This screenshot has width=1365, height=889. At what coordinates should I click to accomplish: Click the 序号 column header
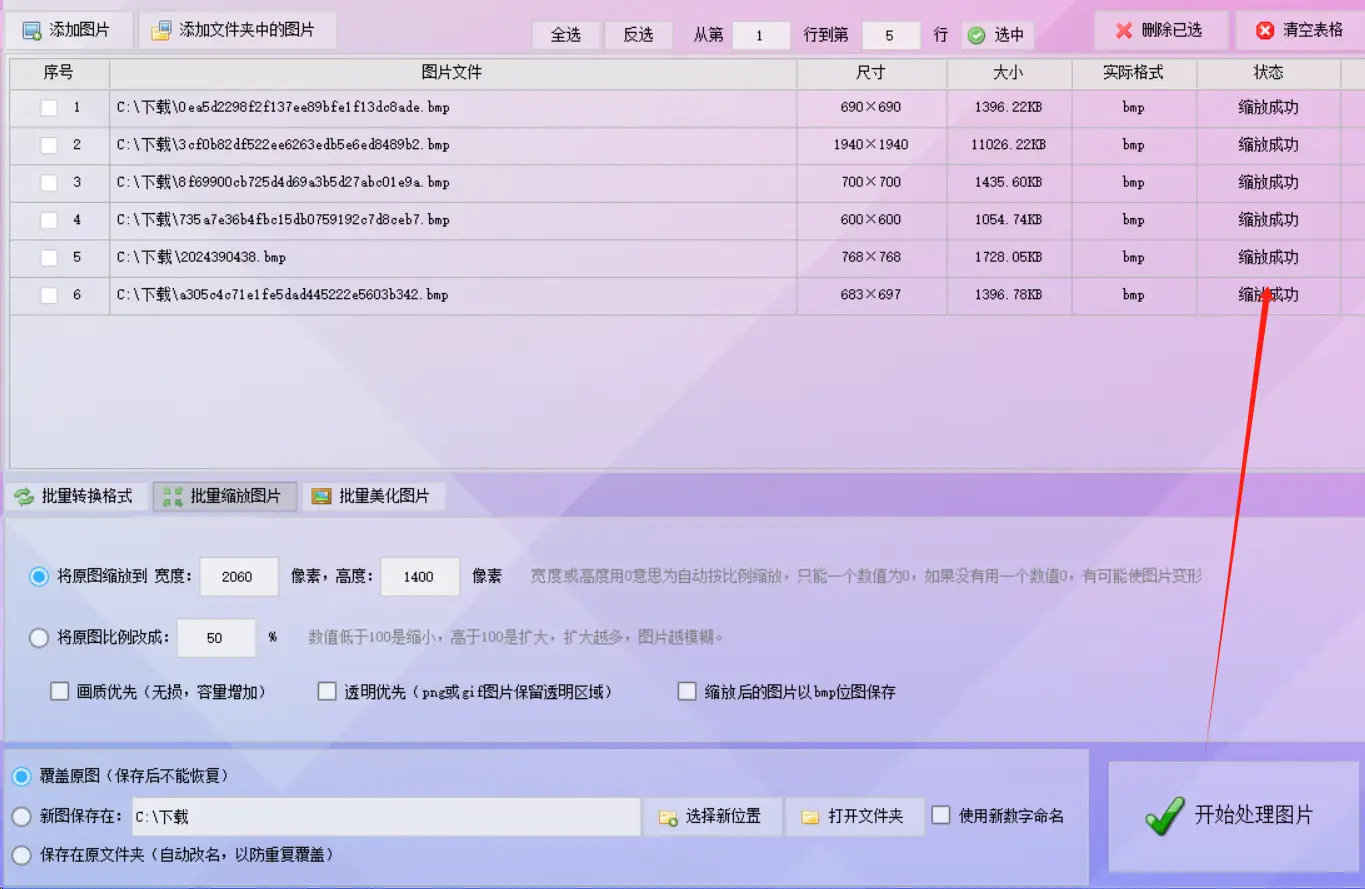point(59,73)
